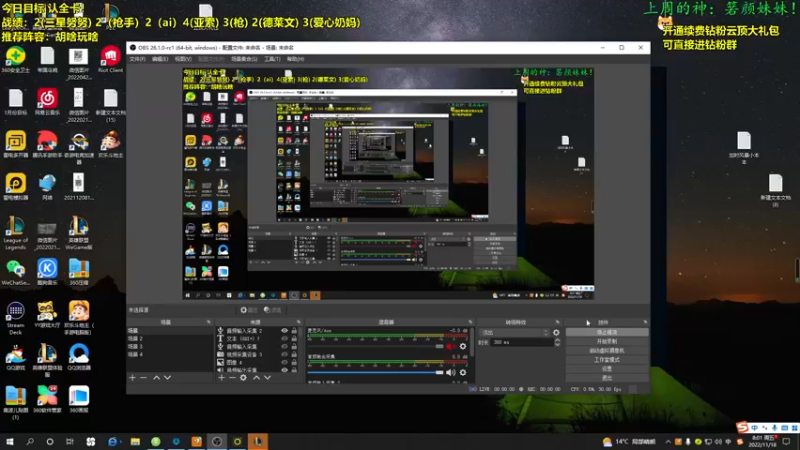Move source down in sources toolbar

click(x=267, y=378)
